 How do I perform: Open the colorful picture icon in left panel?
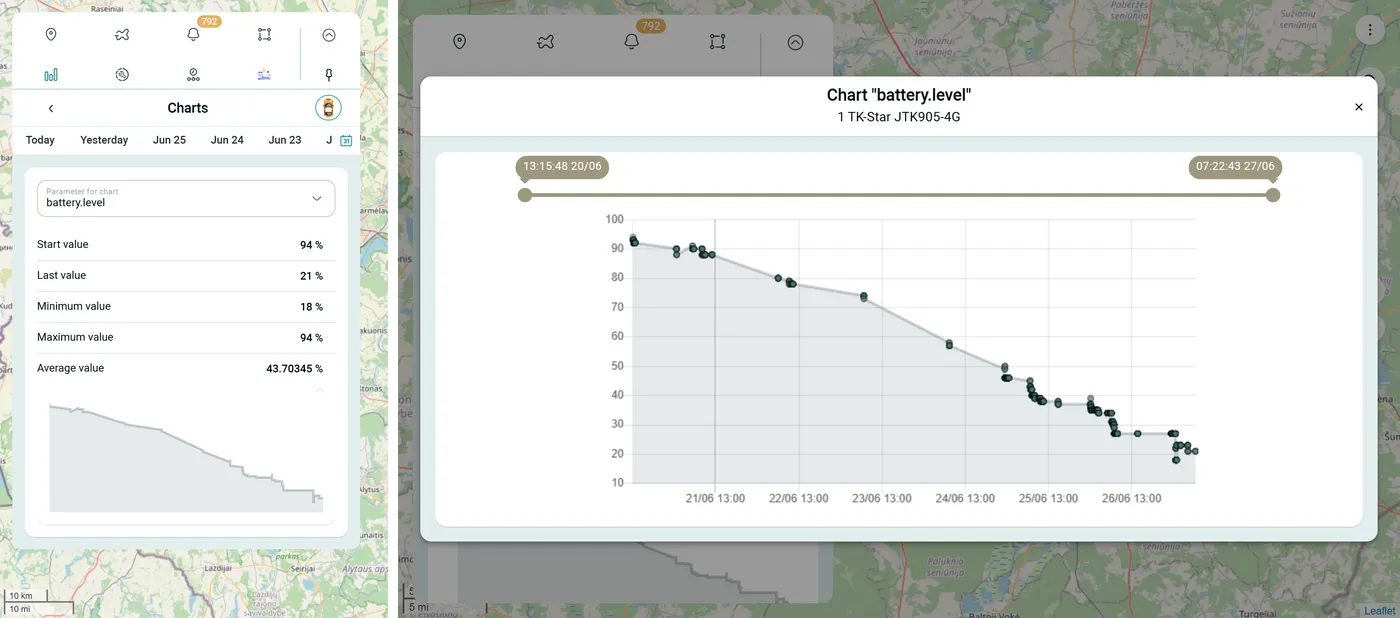coord(264,75)
